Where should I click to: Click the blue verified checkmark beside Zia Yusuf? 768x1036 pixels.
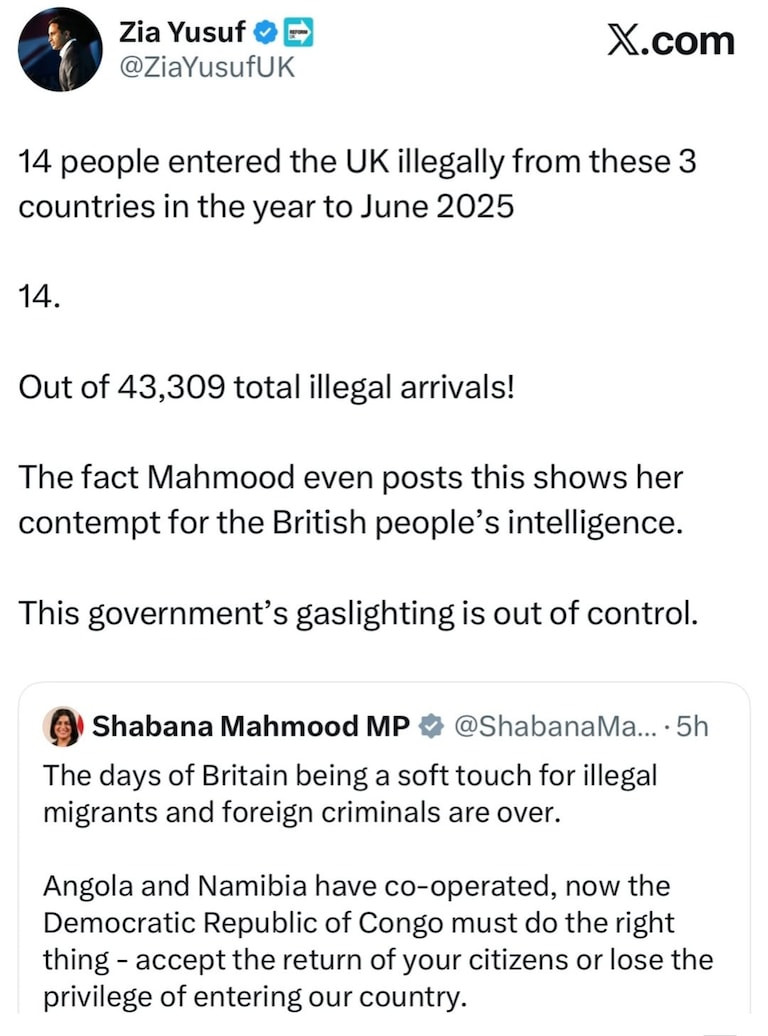(266, 33)
